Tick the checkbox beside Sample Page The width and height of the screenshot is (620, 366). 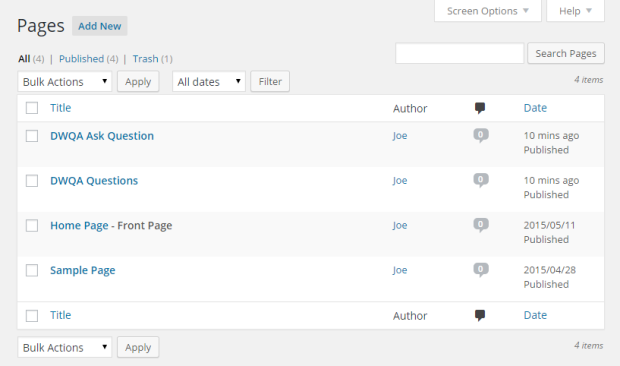point(32,270)
